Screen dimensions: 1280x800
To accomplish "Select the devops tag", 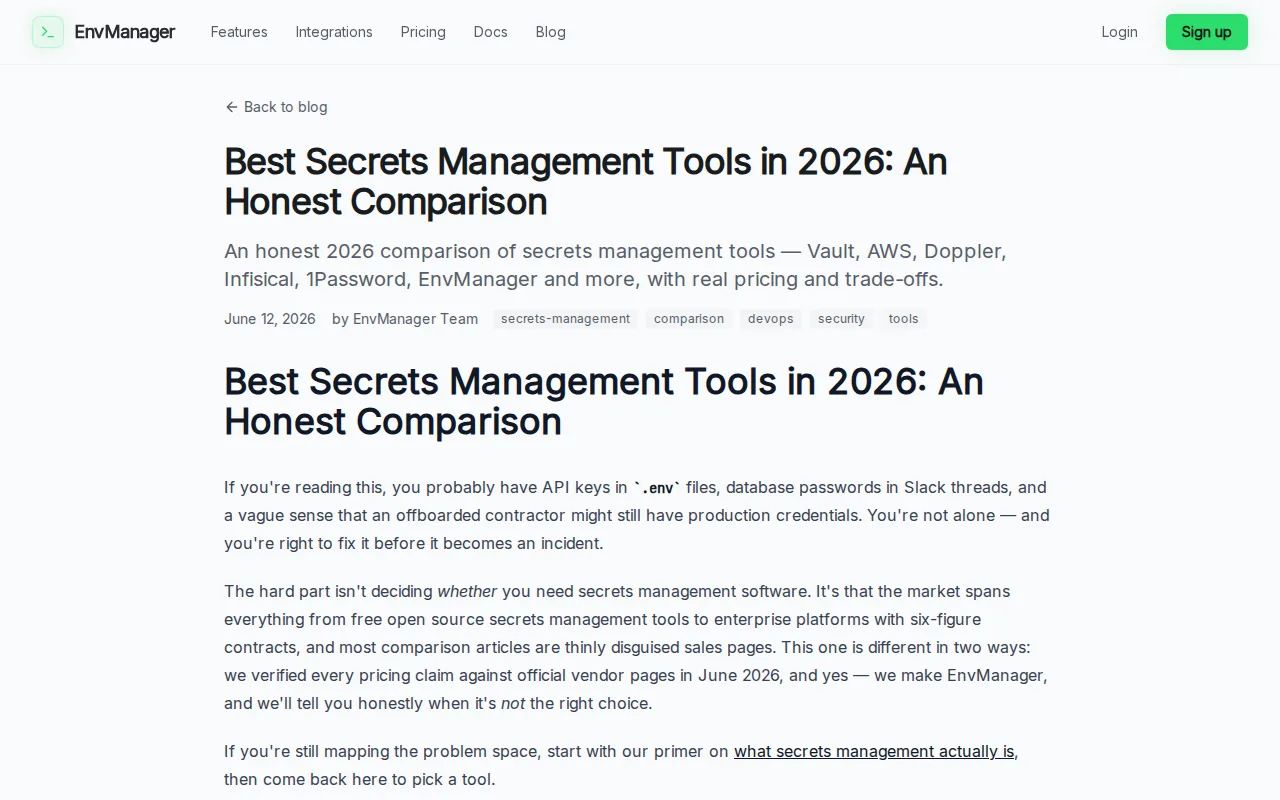I will click(x=771, y=319).
